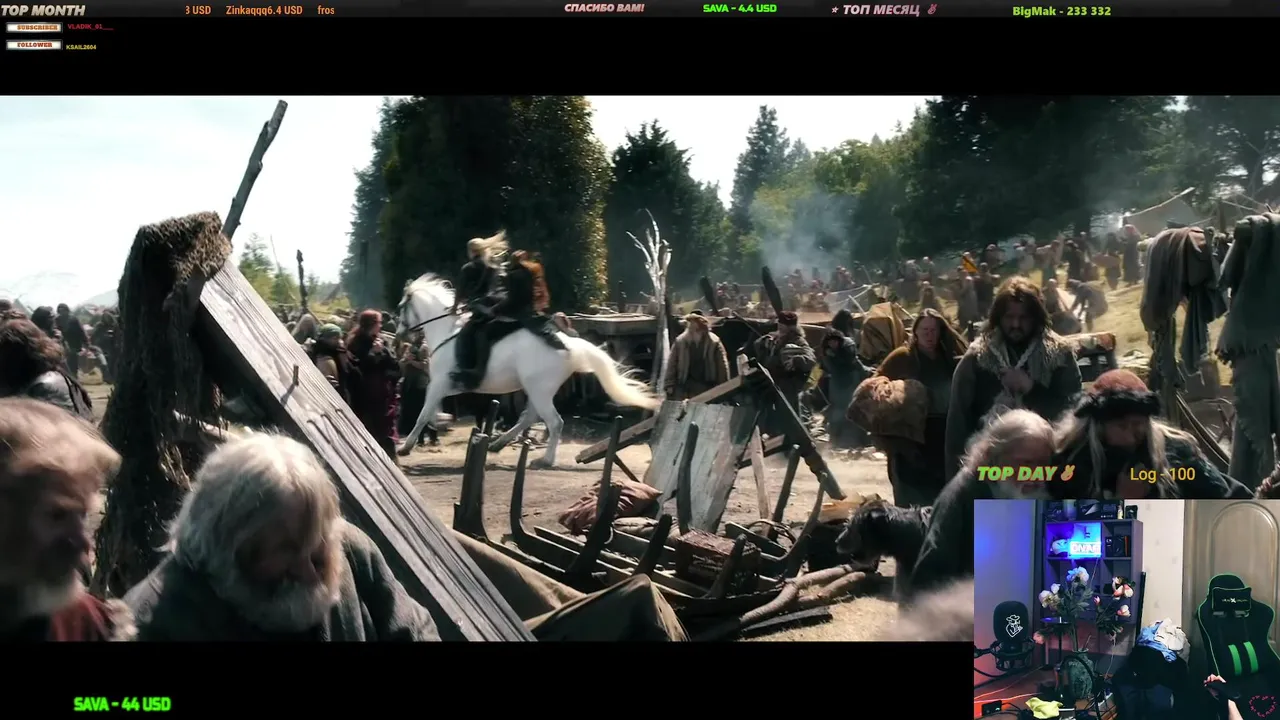
Task: Click the movie video frame
Action: 640,368
